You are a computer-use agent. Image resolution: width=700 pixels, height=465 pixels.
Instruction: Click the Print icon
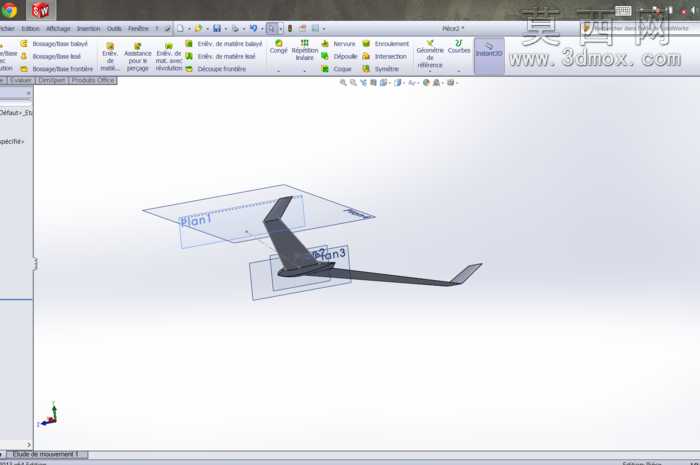coord(235,29)
